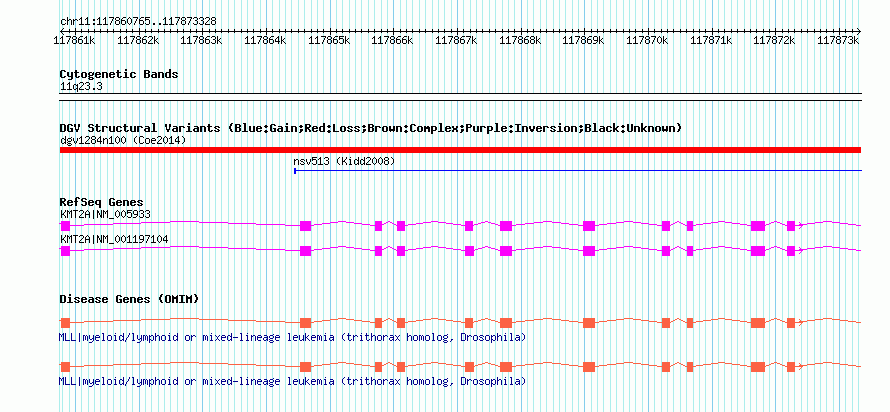Click first magenta exon of NM_001197104
This screenshot has width=890, height=412.
click(x=65, y=251)
